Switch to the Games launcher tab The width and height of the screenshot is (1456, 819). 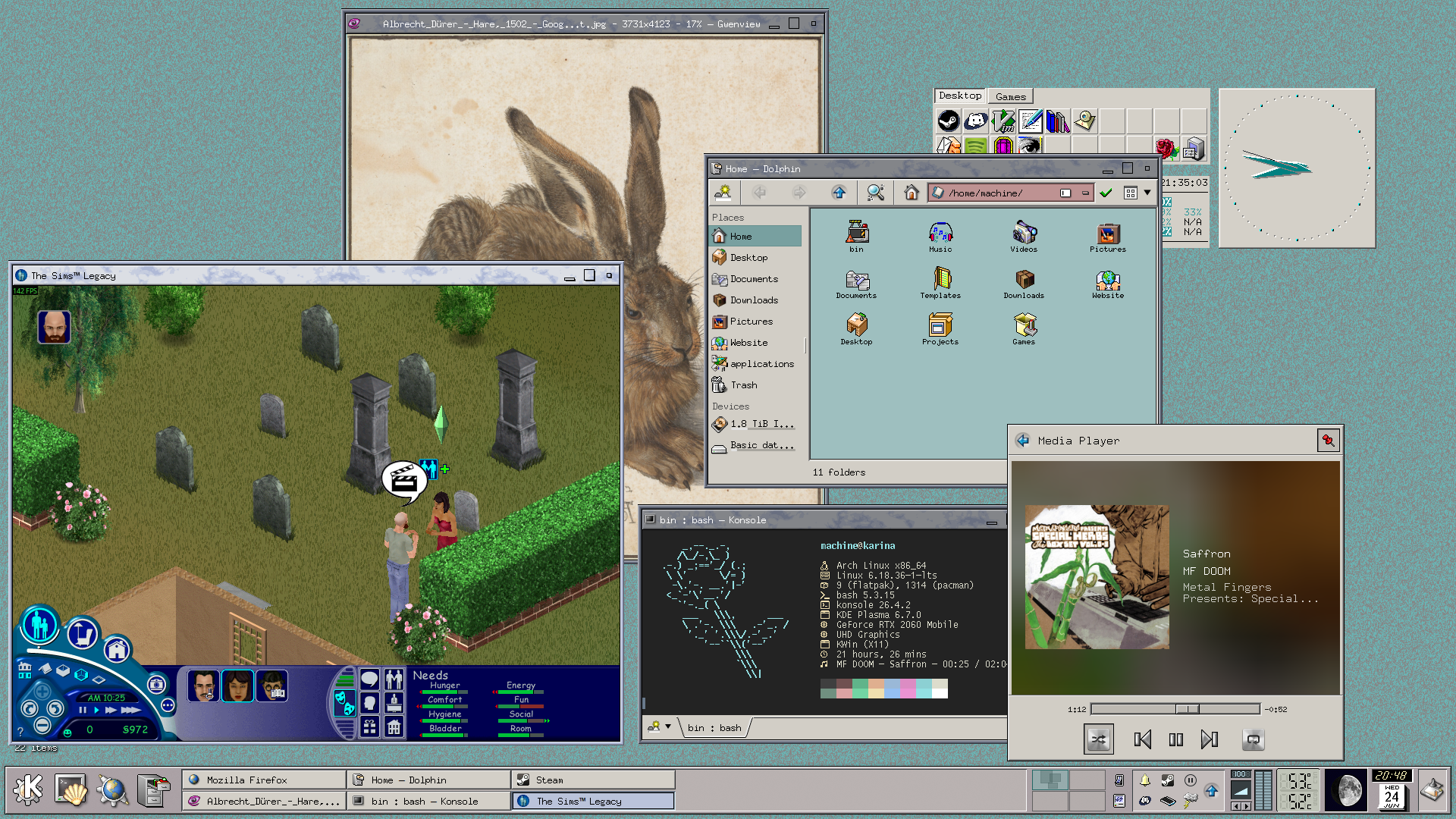tap(1010, 96)
